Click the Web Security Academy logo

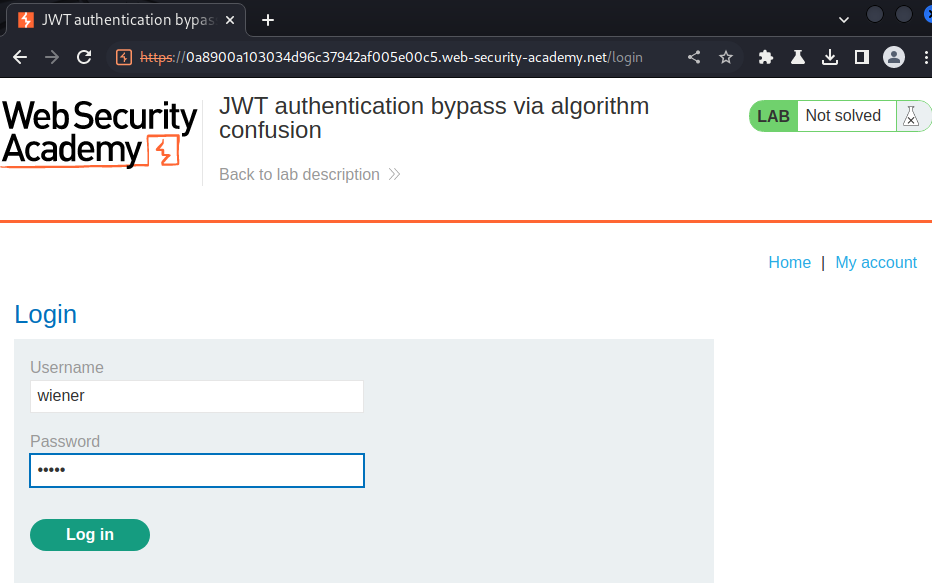point(99,134)
